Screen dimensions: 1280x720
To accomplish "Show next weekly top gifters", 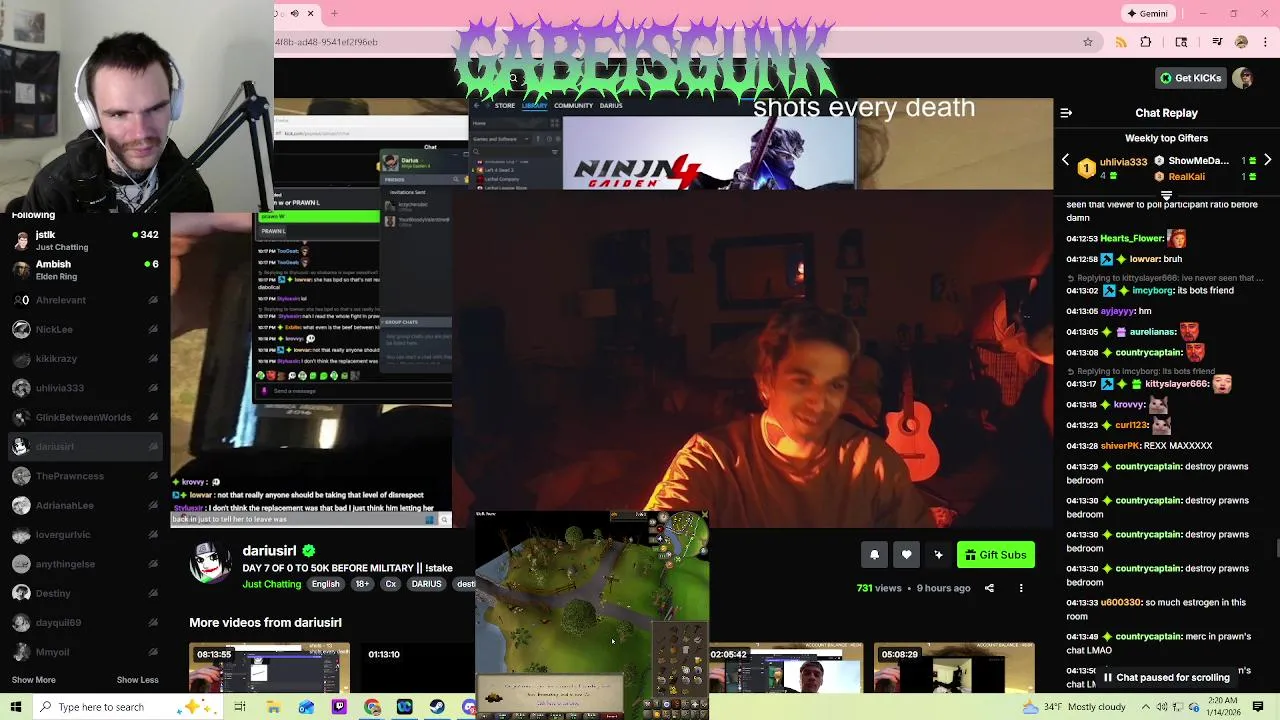I will point(1267,160).
